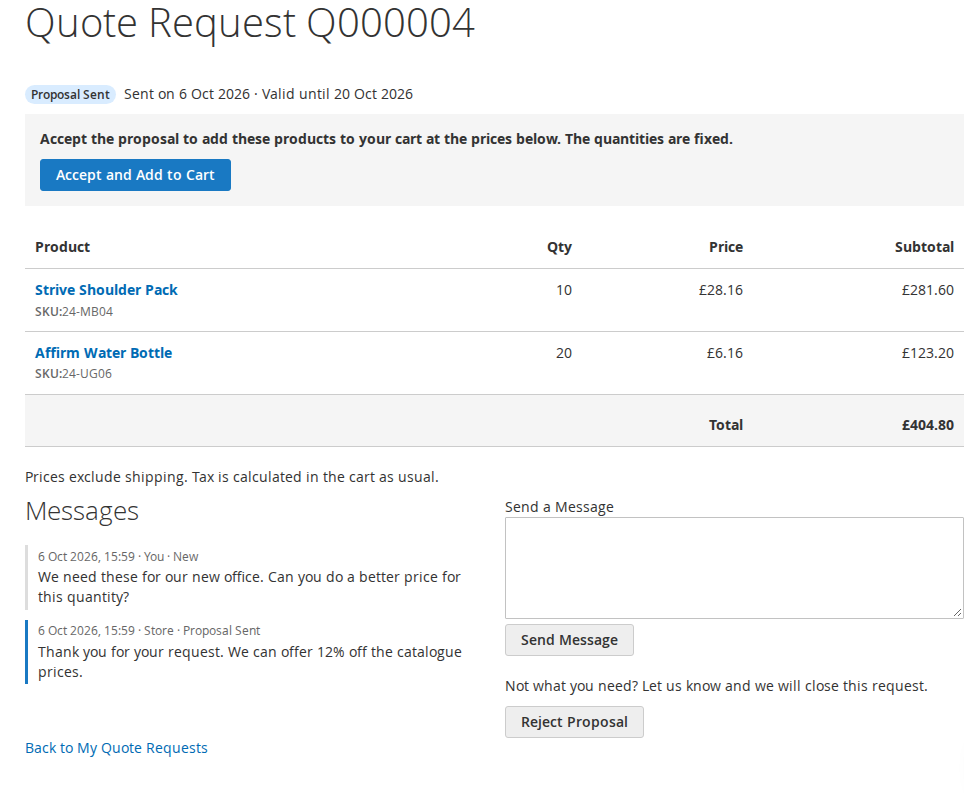Viewport: 964px width, 808px height.
Task: Click the Subtotal column header
Action: coord(924,247)
